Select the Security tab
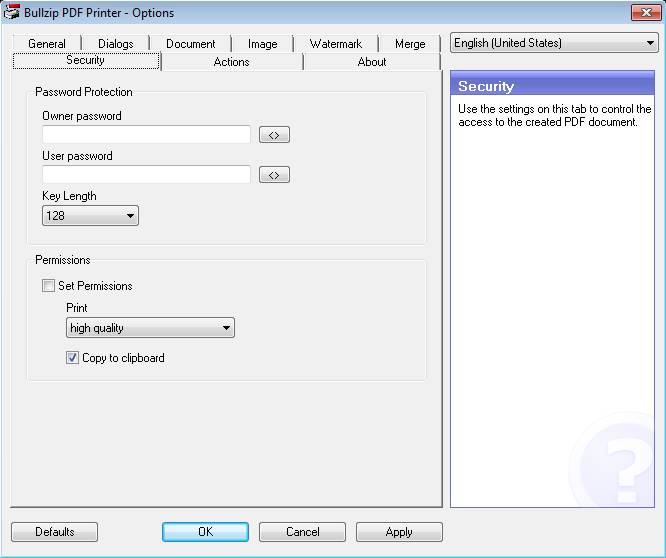666x558 pixels. [86, 60]
